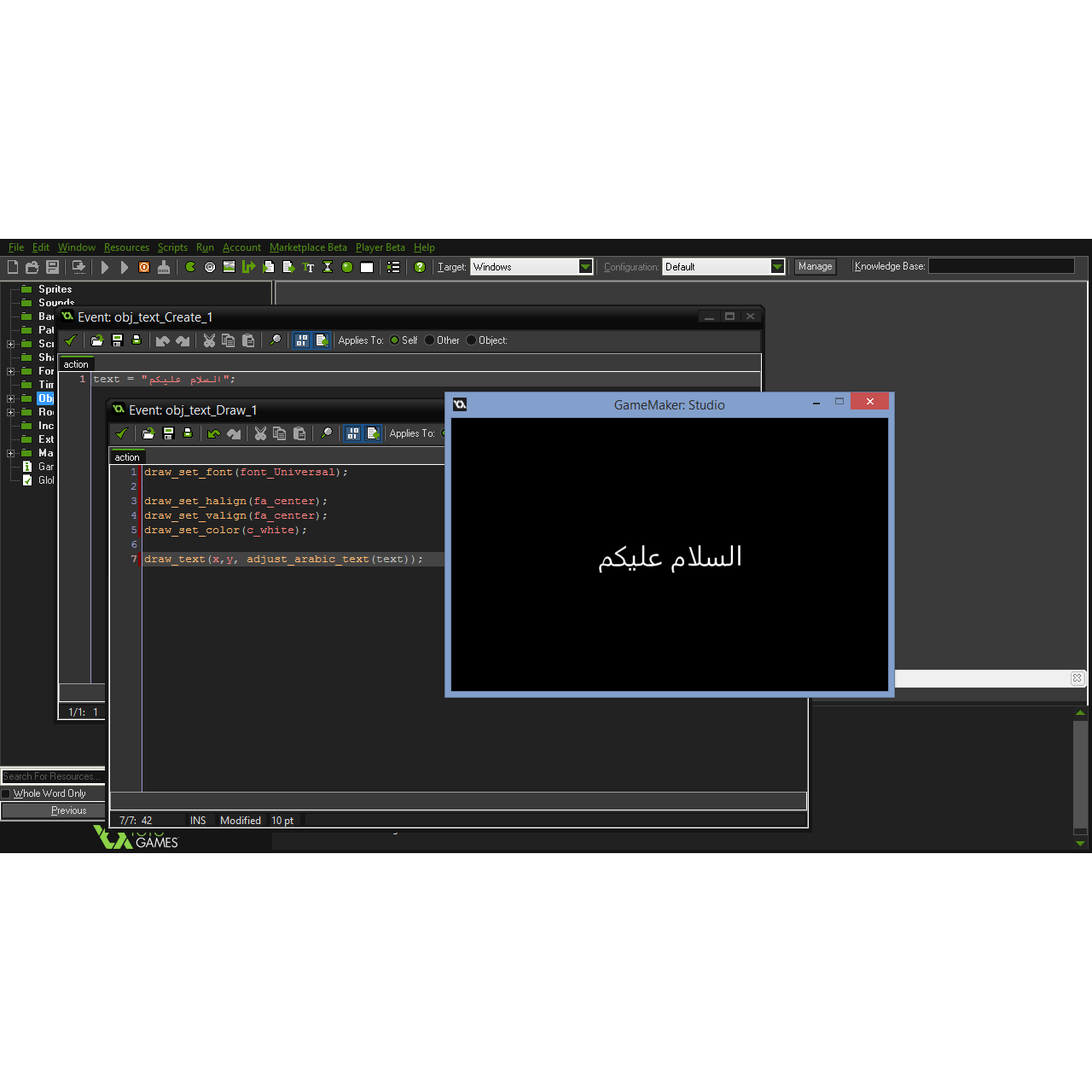The width and height of the screenshot is (1092, 1092).
Task: Create a new timeline using the hourglass icon
Action: coord(327,266)
